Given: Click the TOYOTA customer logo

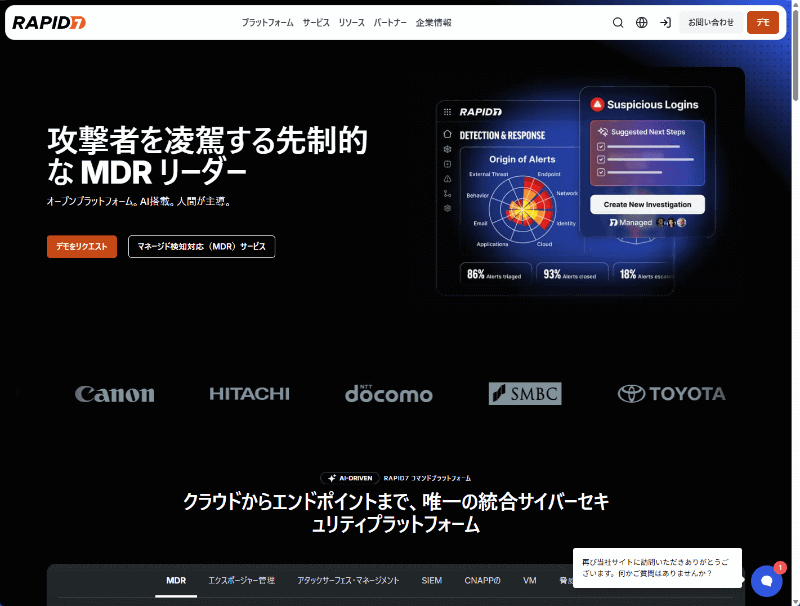Looking at the screenshot, I should 671,393.
